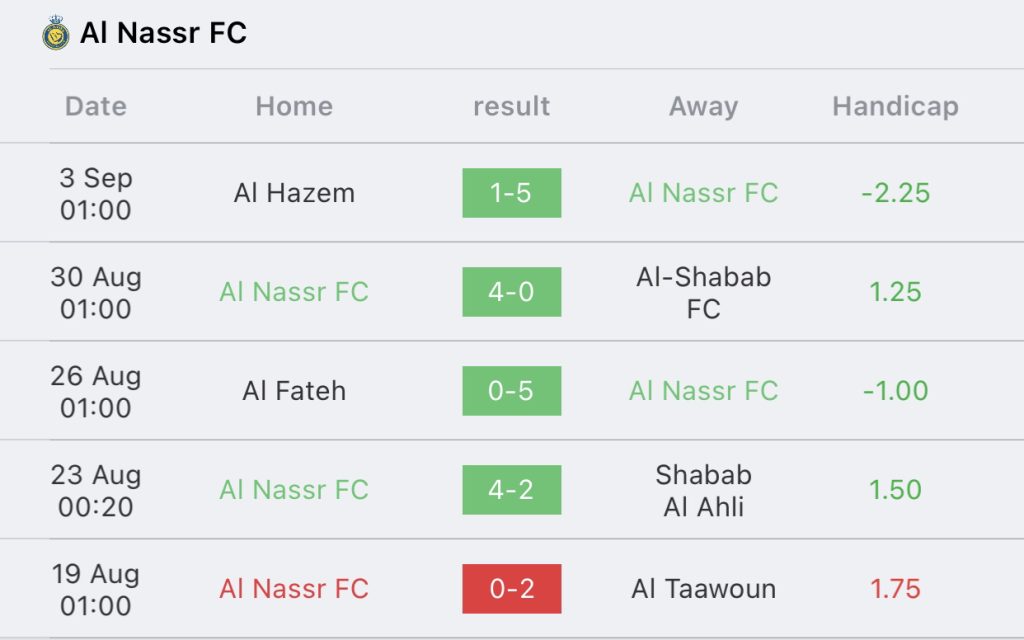The width and height of the screenshot is (1024, 640).
Task: Click the Al-Shabab FC away team
Action: pyautogui.click(x=703, y=292)
